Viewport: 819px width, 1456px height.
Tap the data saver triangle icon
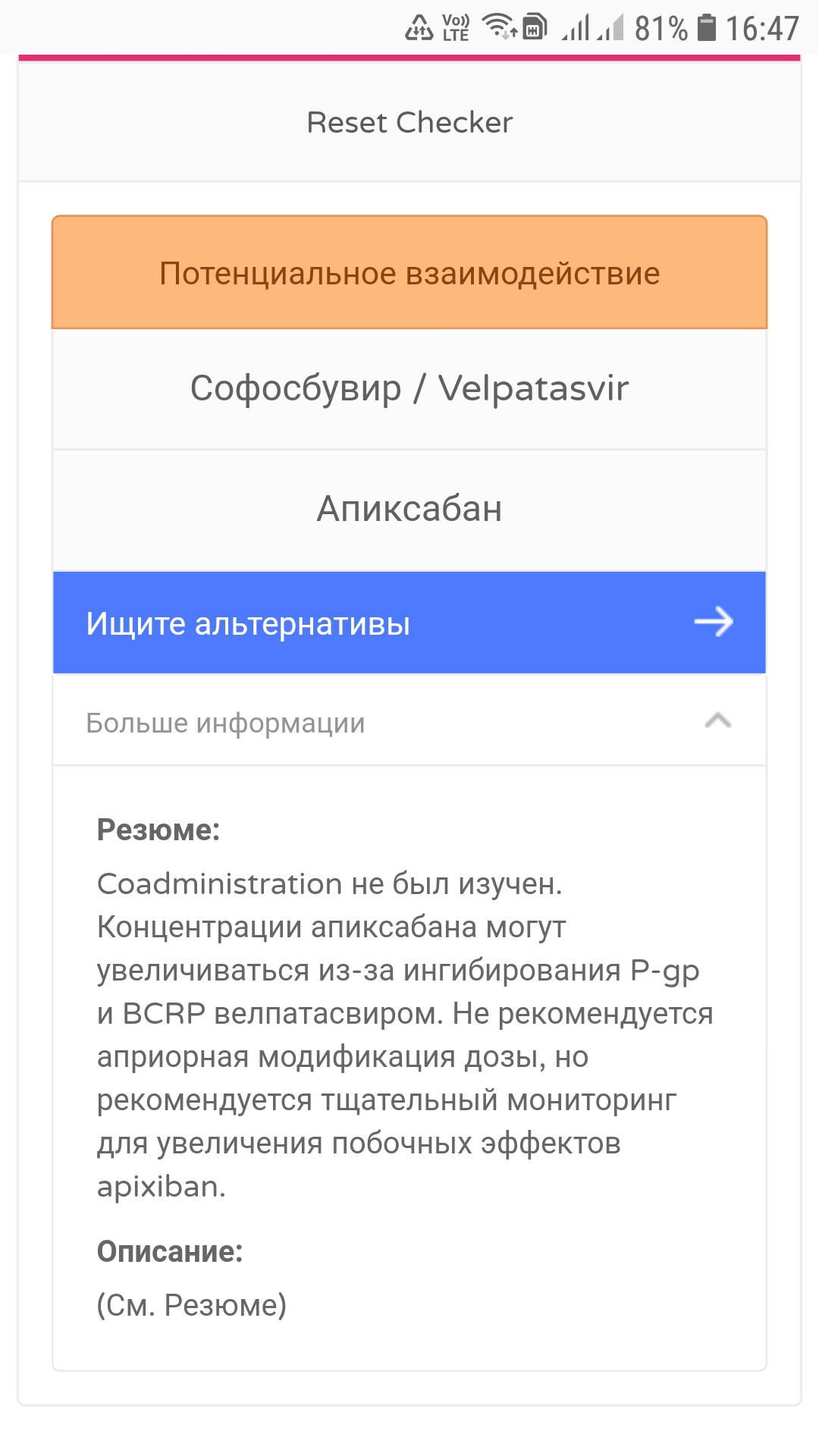click(419, 28)
